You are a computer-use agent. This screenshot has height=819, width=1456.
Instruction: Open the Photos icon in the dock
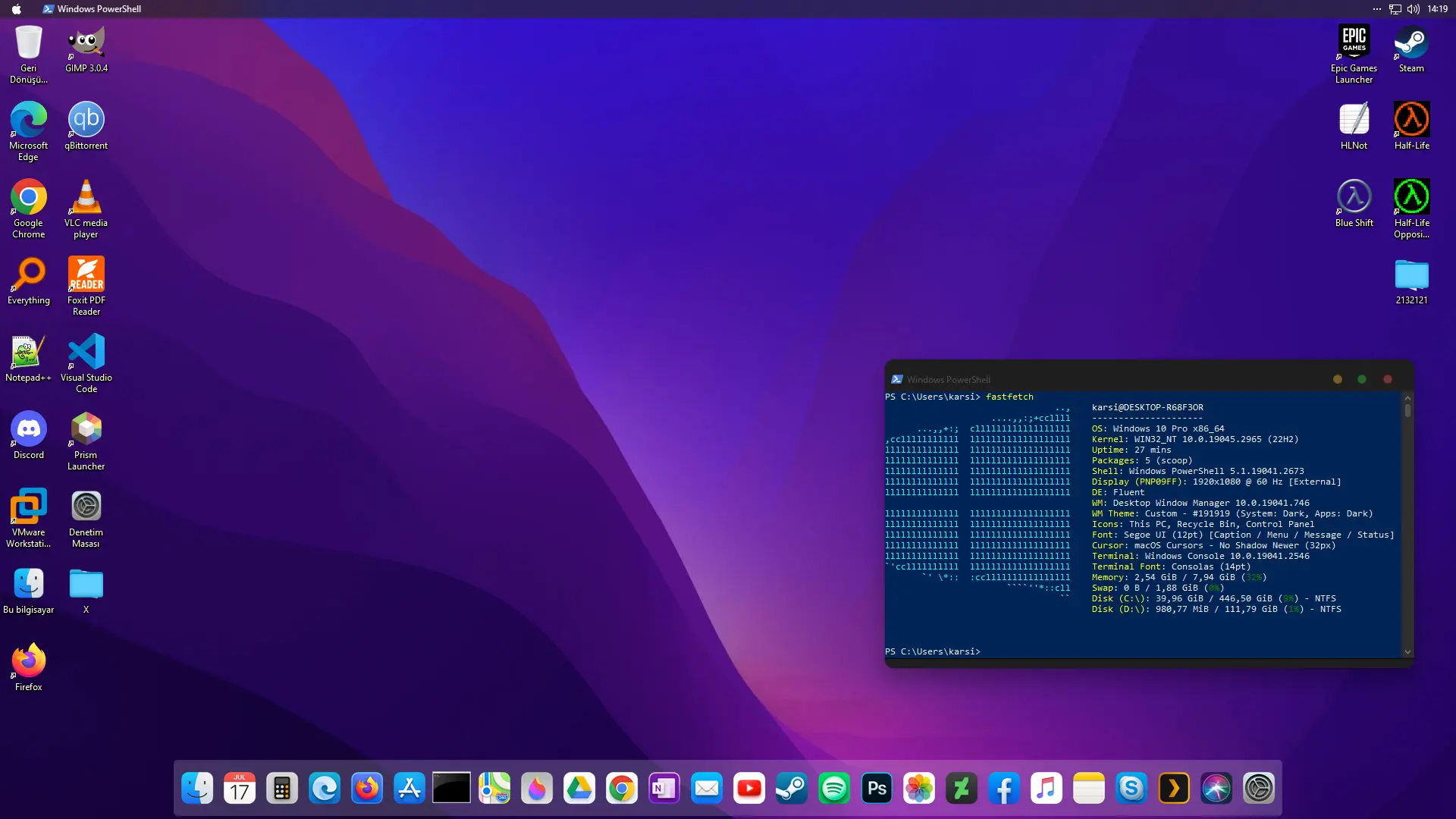pyautogui.click(x=919, y=789)
